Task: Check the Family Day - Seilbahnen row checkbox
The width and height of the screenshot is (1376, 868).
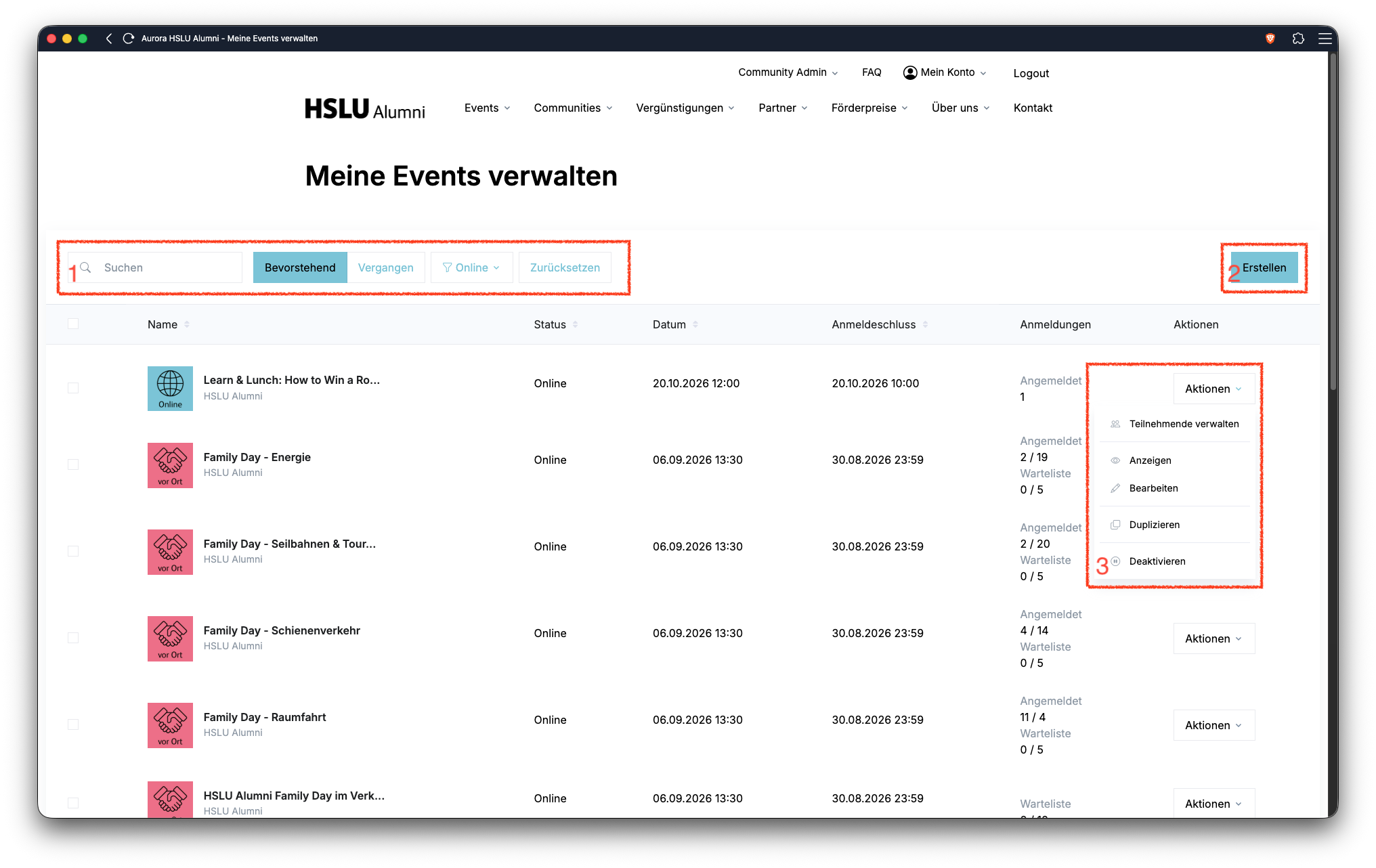Action: pyautogui.click(x=73, y=551)
